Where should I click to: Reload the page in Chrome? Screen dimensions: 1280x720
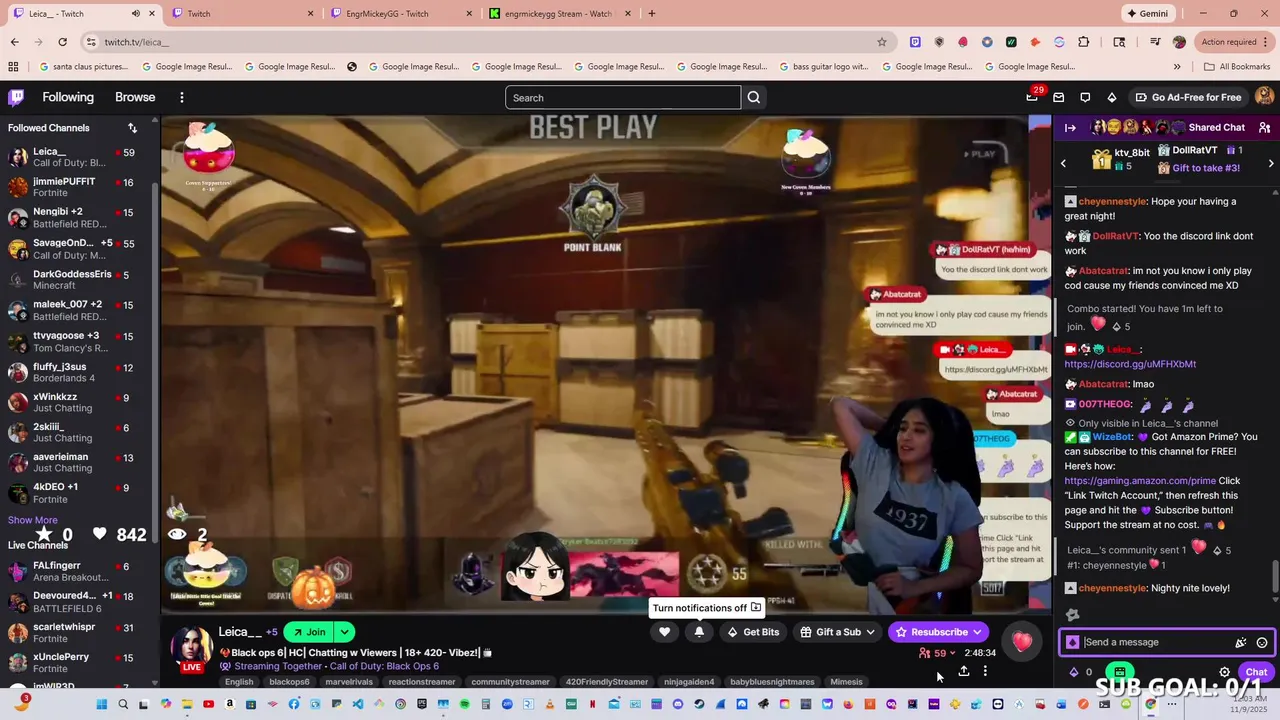point(62,42)
